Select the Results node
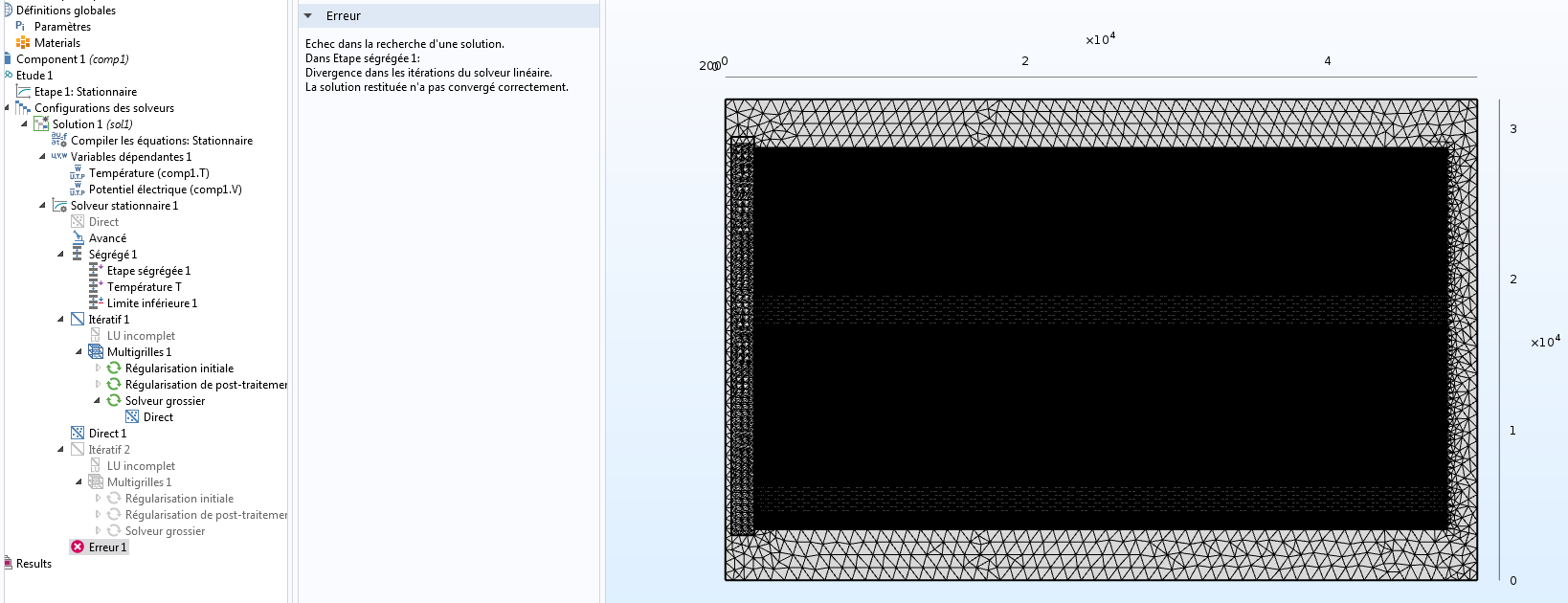Image resolution: width=1568 pixels, height=603 pixels. pyautogui.click(x=34, y=564)
